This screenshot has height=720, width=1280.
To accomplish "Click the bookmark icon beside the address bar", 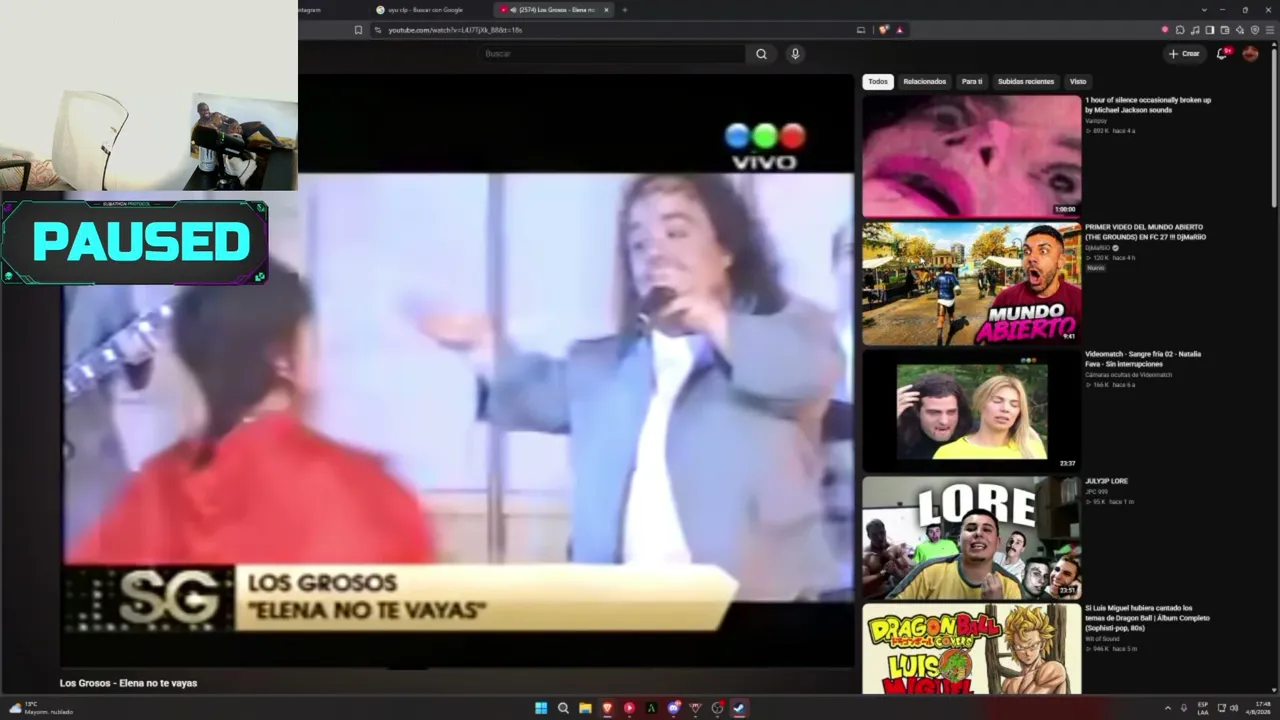I will click(358, 30).
